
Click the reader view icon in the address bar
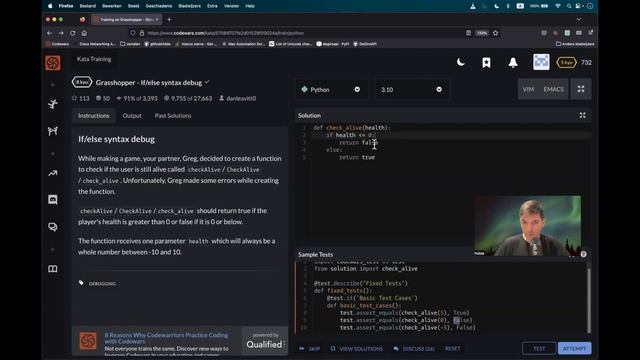point(468,33)
